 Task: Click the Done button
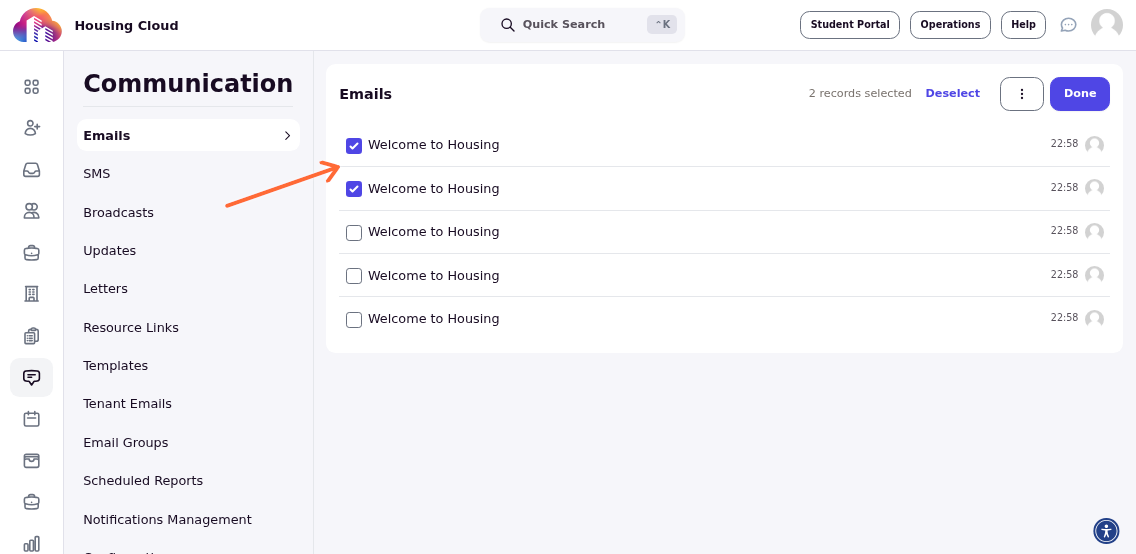(1079, 94)
